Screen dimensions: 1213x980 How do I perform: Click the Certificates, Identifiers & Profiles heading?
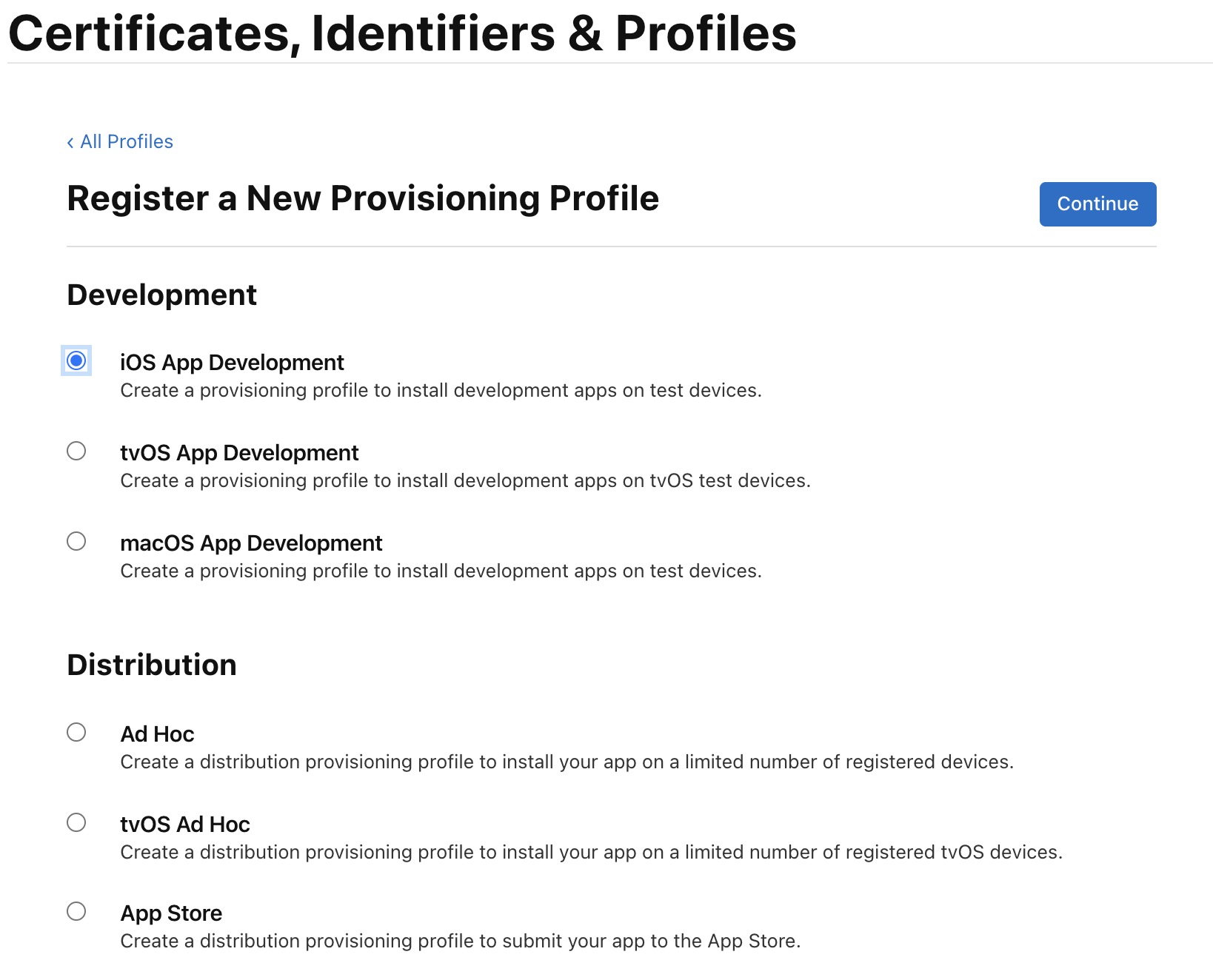(402, 33)
